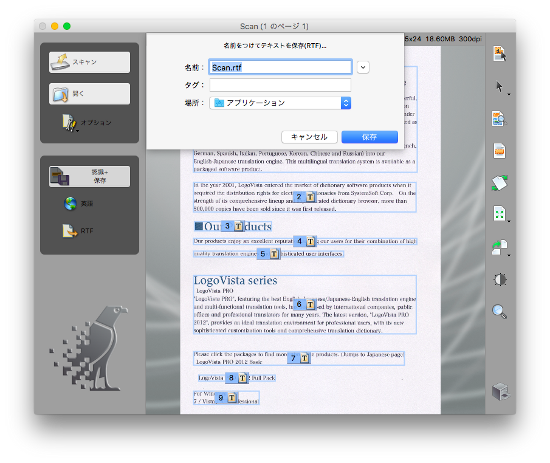This screenshot has width=550, height=463.
Task: Click the page turn icon with green arrow
Action: point(499,247)
